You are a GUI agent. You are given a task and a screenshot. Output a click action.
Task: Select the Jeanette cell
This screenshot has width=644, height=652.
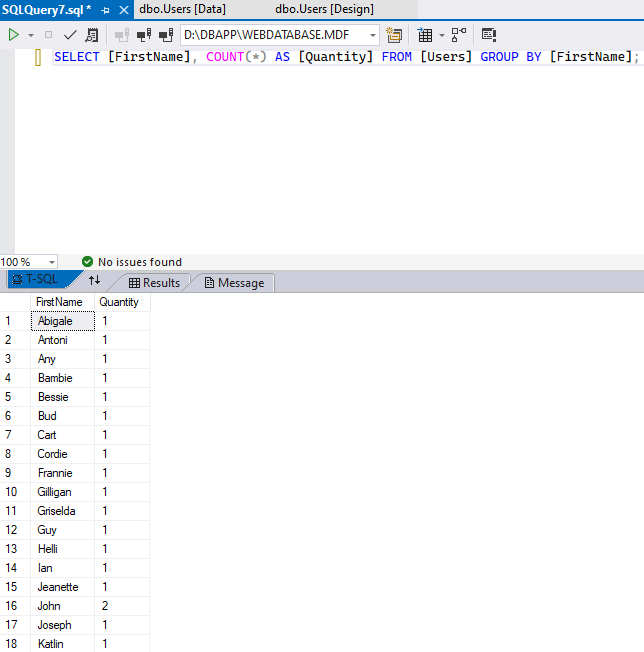[63, 587]
